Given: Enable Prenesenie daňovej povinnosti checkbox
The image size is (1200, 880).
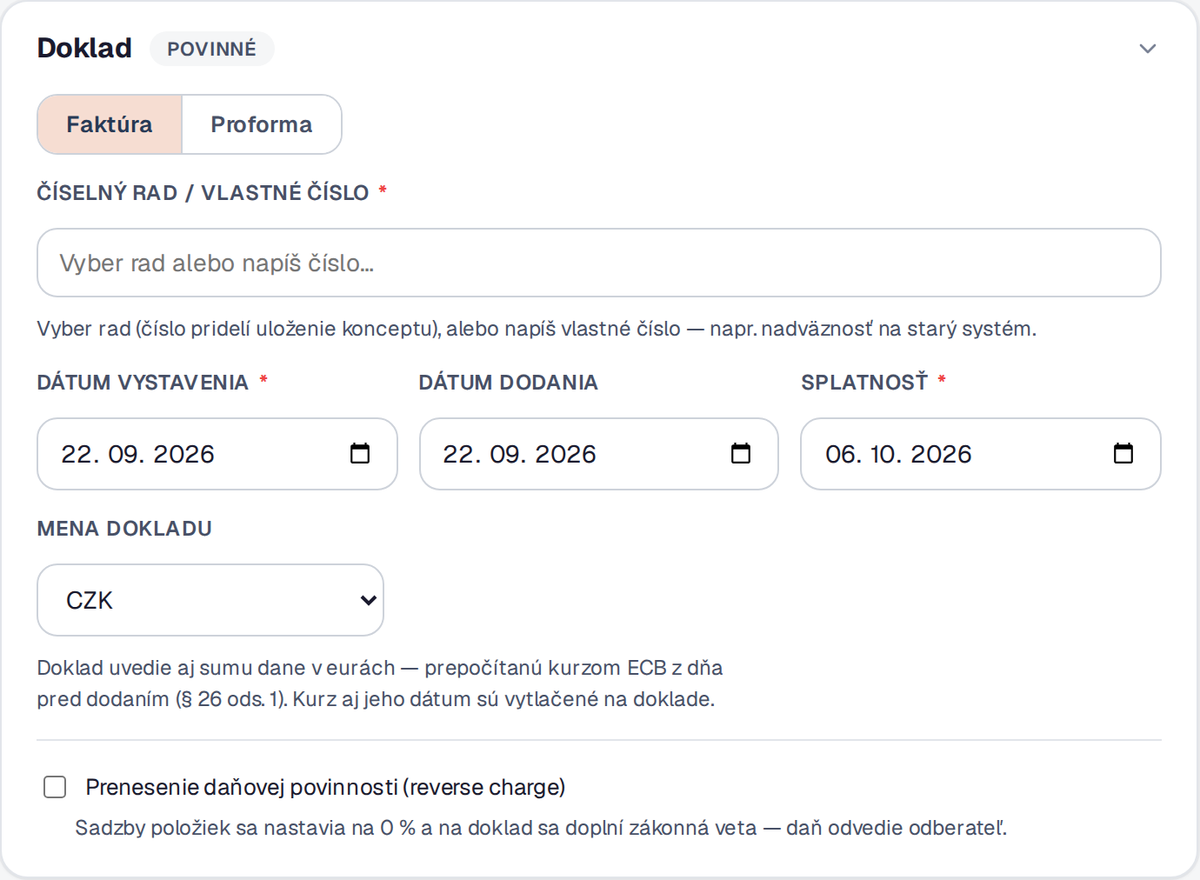Looking at the screenshot, I should tap(55, 788).
